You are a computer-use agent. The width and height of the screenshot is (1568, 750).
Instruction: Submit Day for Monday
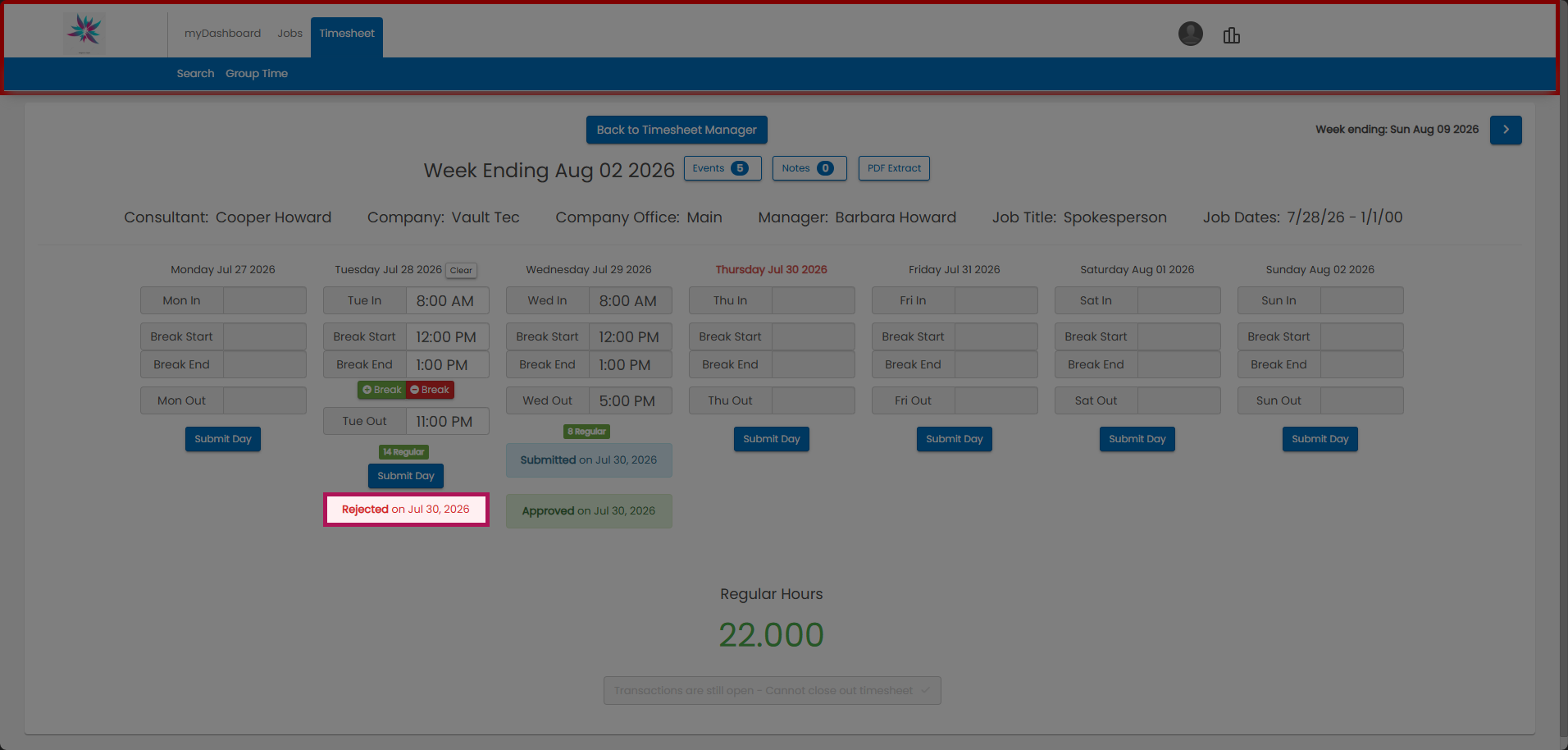223,439
